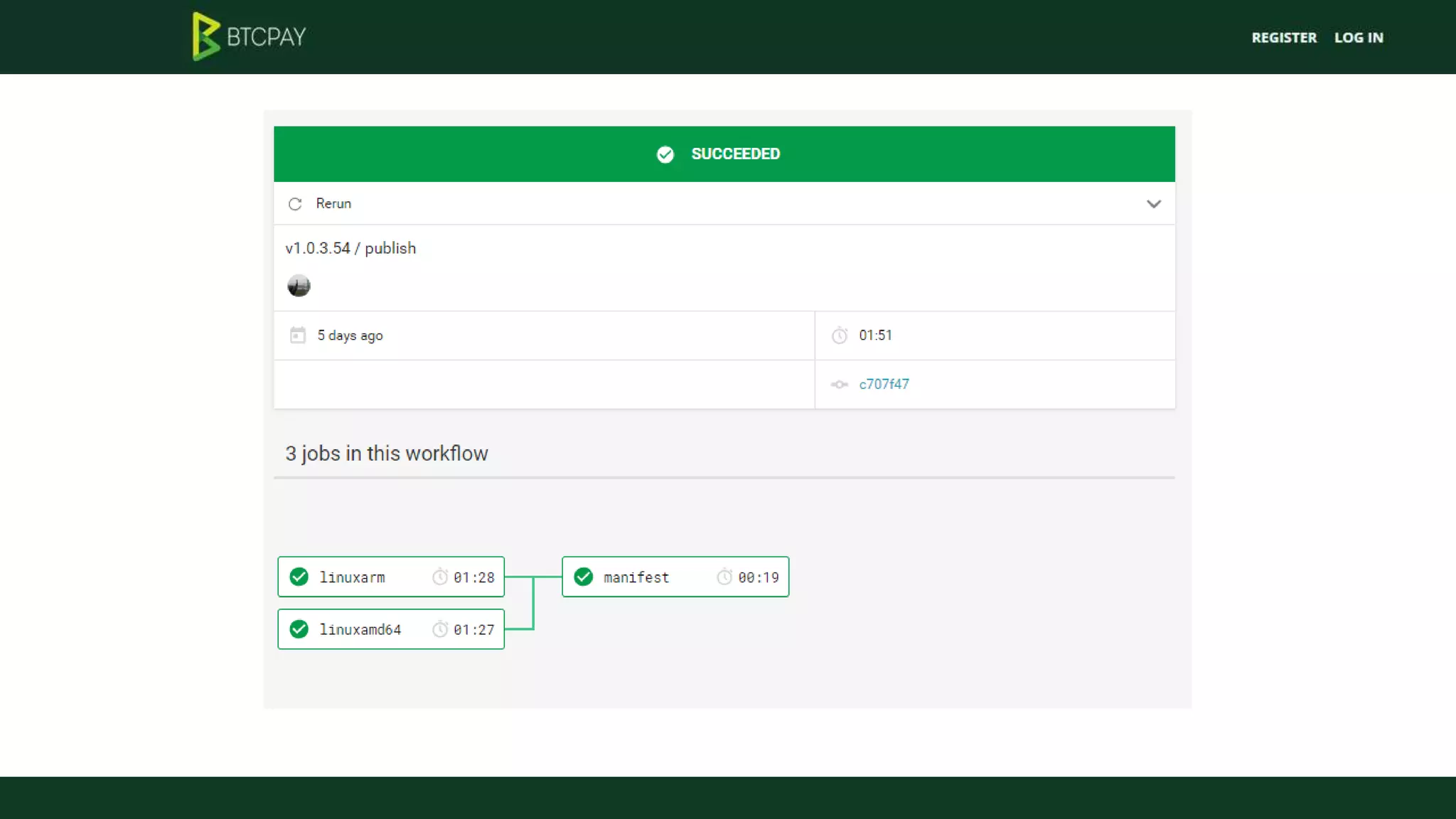Viewport: 1456px width, 819px height.
Task: Click the Rerun button text
Action: pos(333,203)
